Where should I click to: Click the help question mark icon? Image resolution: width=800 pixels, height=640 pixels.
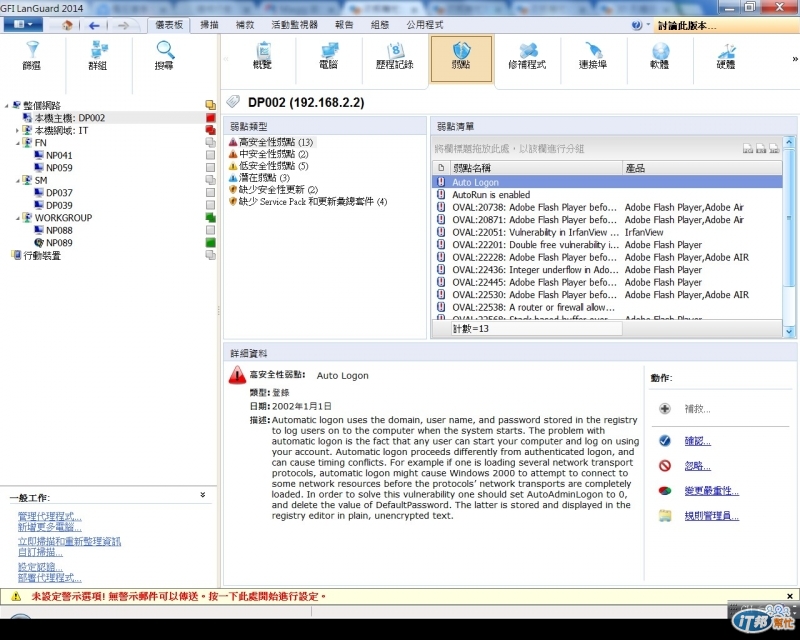[x=636, y=25]
